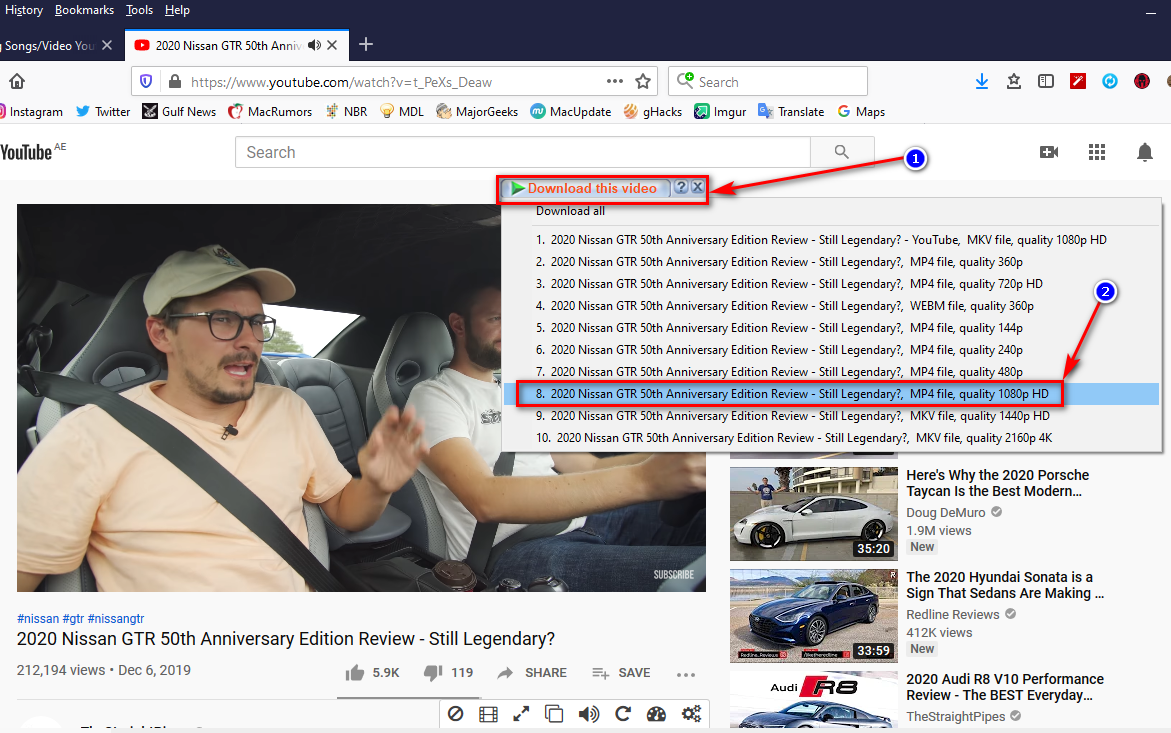Click the red pencil extension icon
The image size is (1171, 733).
point(1078,81)
